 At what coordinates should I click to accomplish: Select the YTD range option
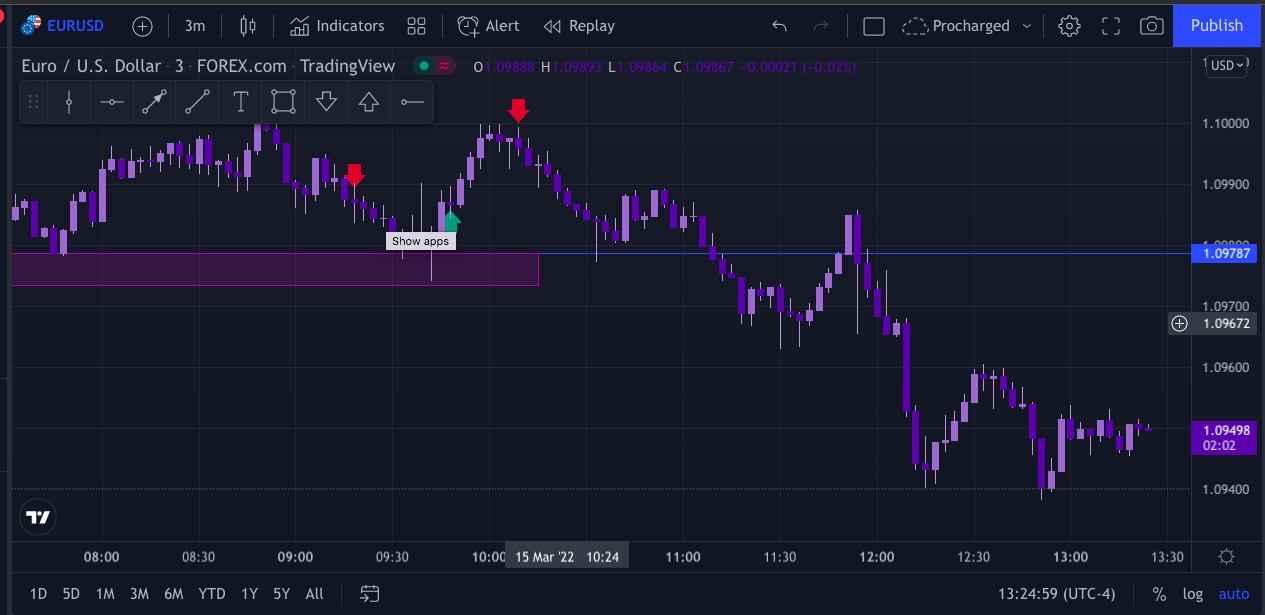point(211,593)
